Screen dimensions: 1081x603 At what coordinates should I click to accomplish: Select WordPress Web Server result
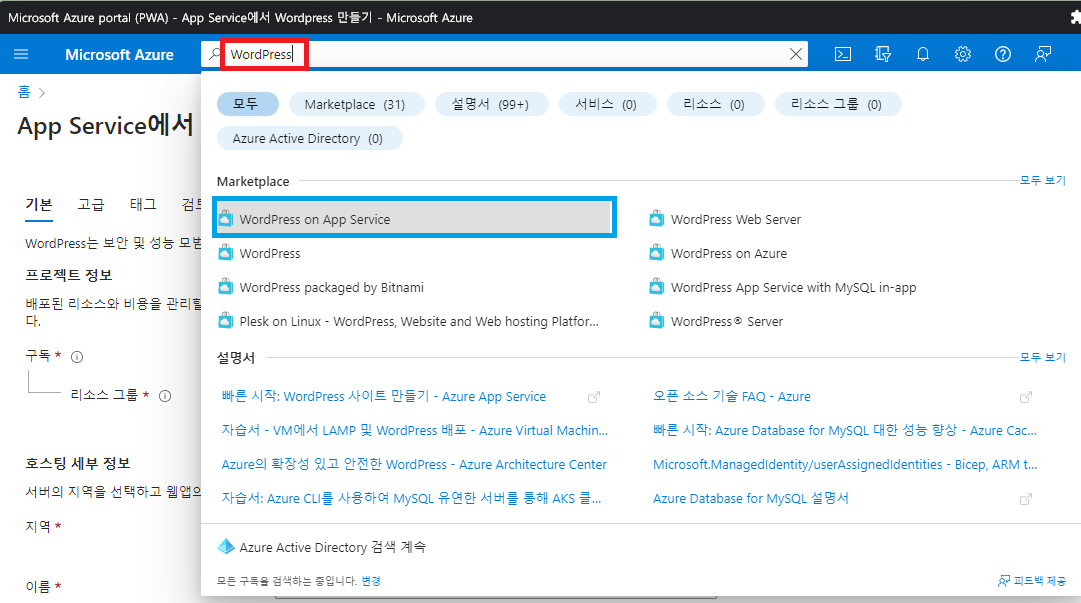click(736, 219)
